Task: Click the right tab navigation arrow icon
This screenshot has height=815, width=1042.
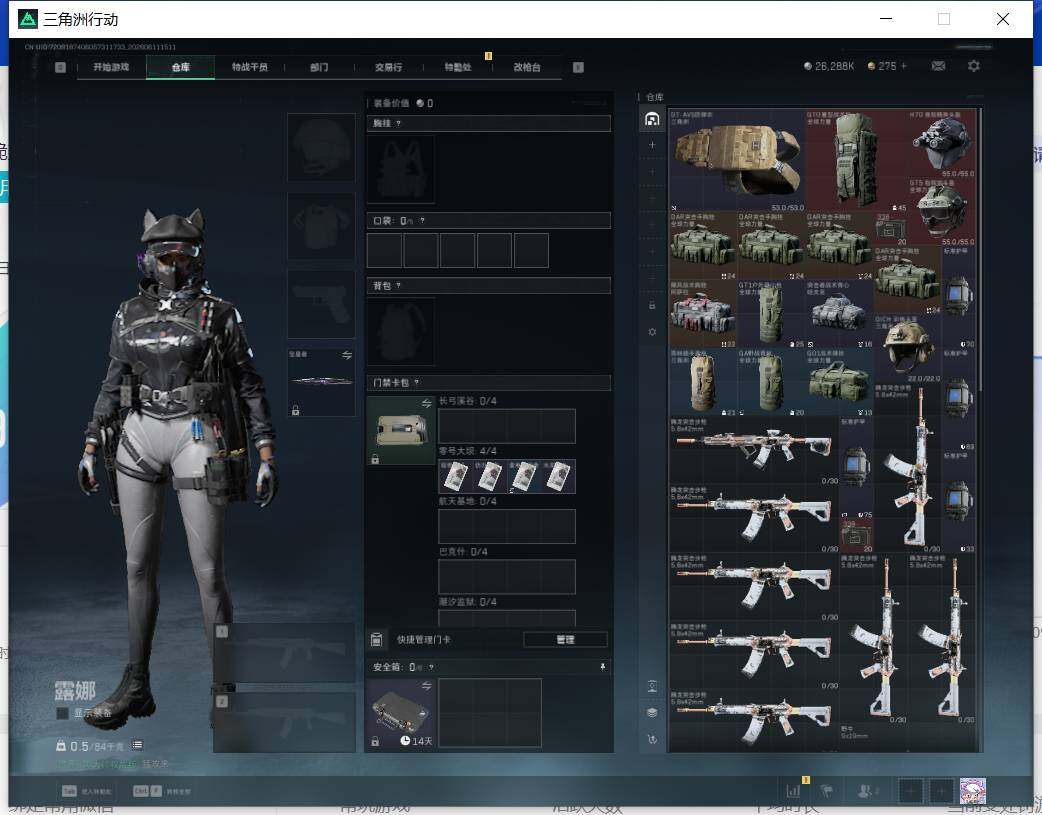Action: (x=578, y=67)
